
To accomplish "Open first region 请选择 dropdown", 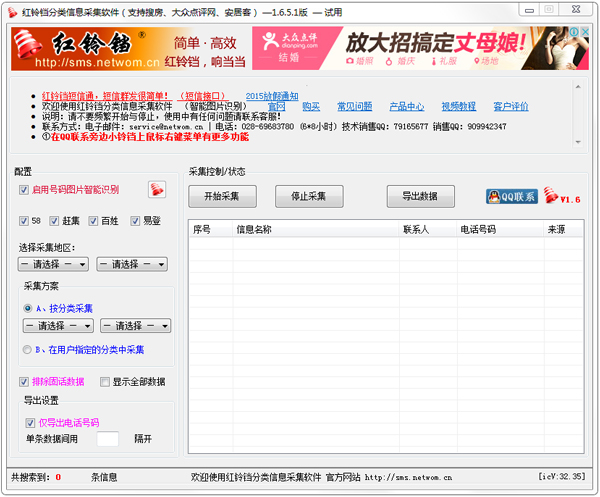I will click(x=53, y=264).
